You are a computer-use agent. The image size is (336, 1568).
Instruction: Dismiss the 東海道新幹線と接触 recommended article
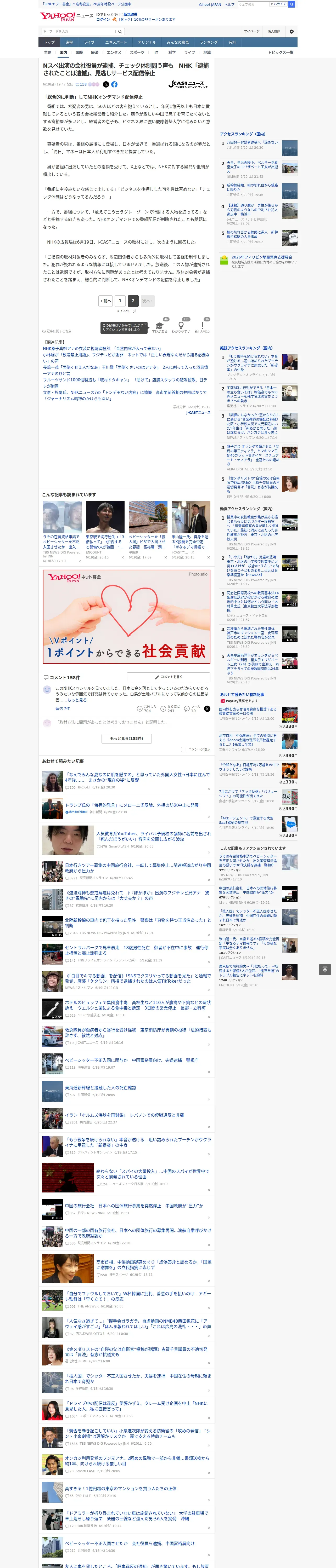[209, 1099]
